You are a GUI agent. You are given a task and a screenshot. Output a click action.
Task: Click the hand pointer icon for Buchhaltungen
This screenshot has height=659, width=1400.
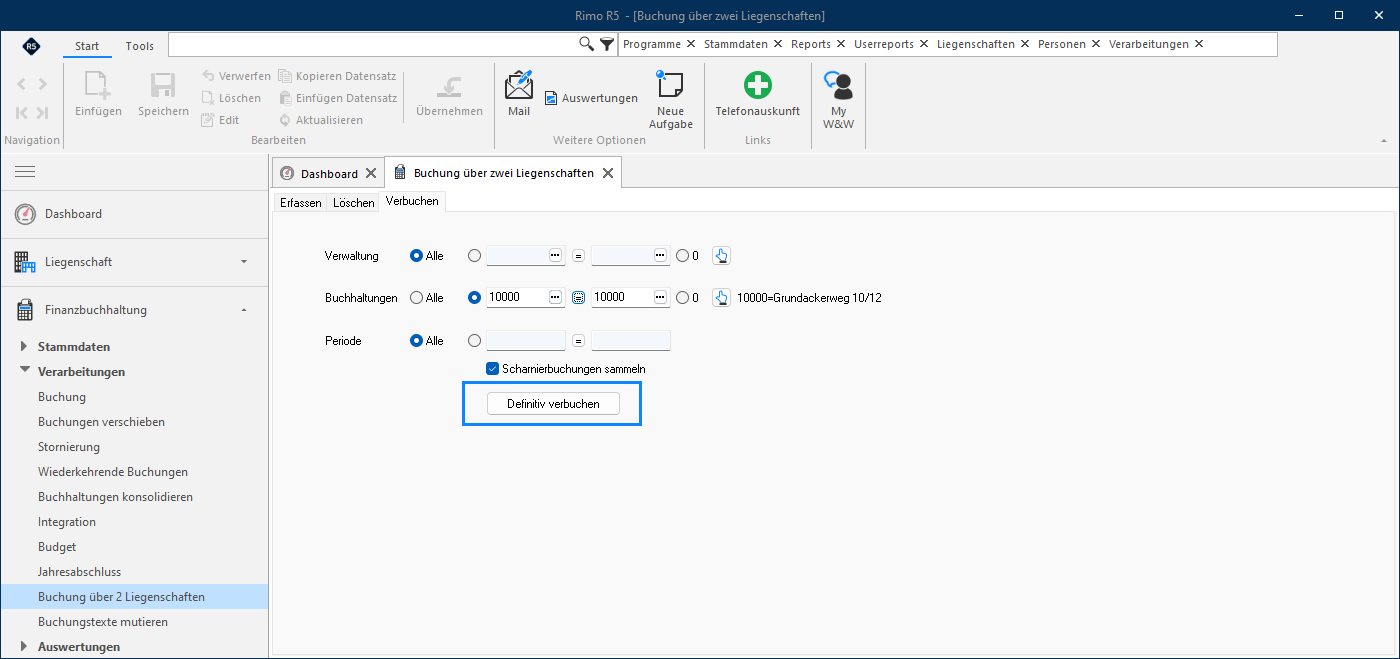pyautogui.click(x=721, y=298)
